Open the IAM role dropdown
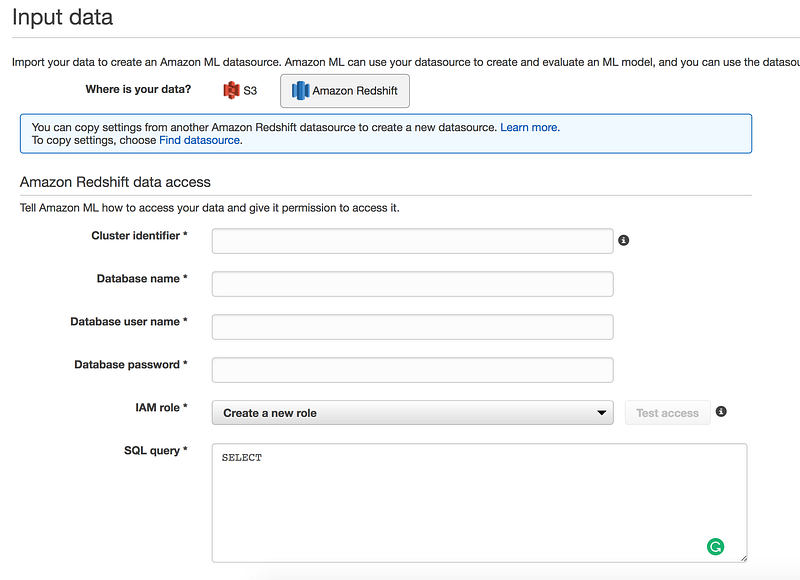The width and height of the screenshot is (800, 580). pos(412,413)
